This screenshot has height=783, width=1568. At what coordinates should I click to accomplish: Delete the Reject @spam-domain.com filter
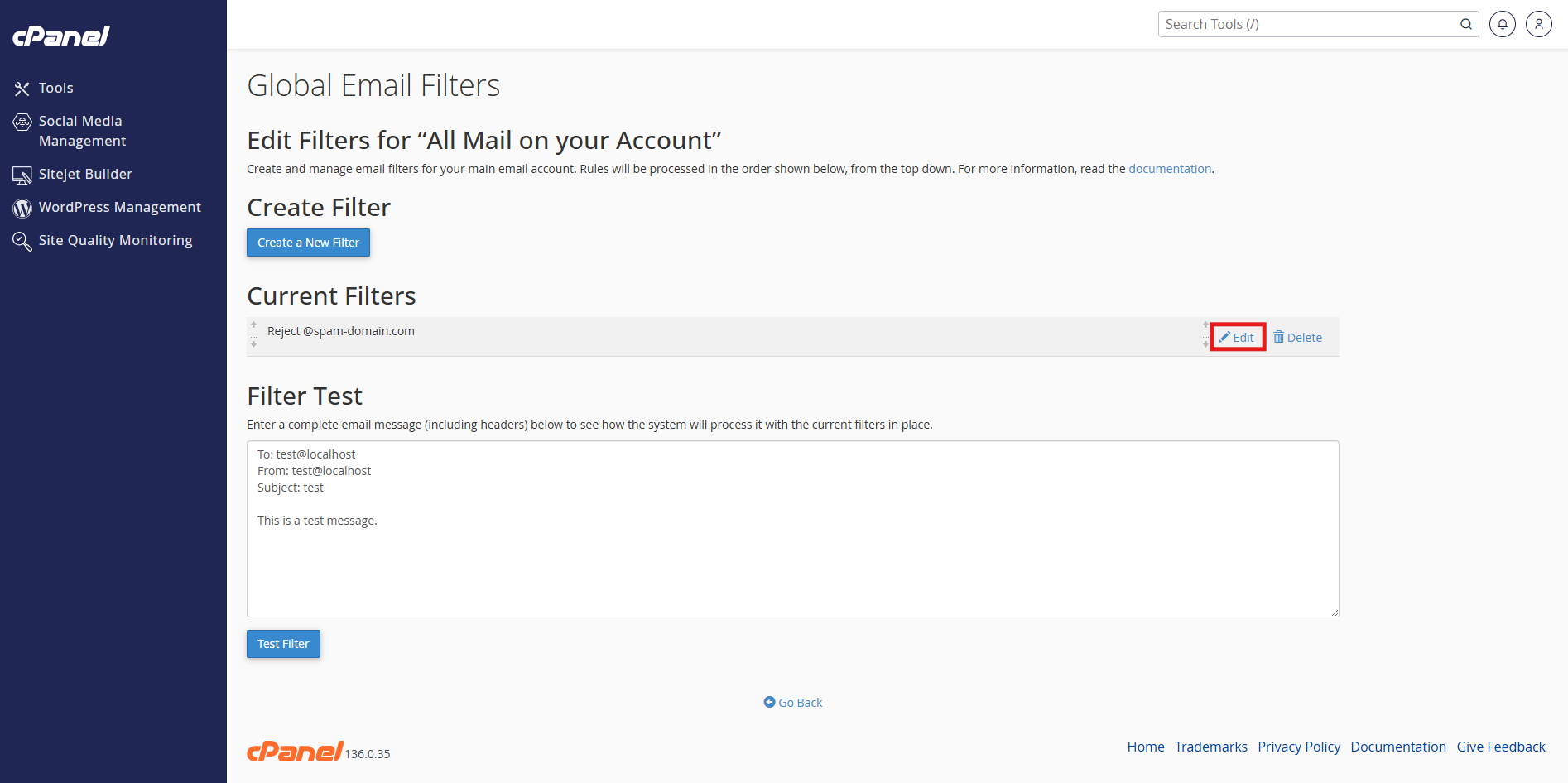[1298, 337]
